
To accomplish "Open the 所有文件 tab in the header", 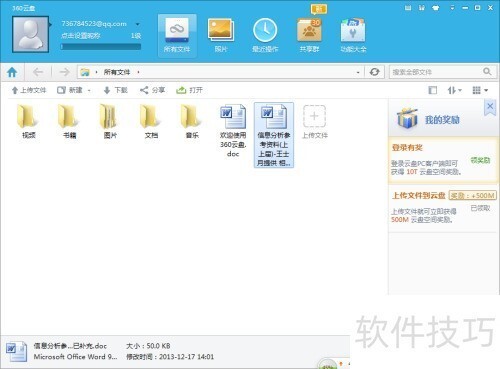I will (x=177, y=36).
